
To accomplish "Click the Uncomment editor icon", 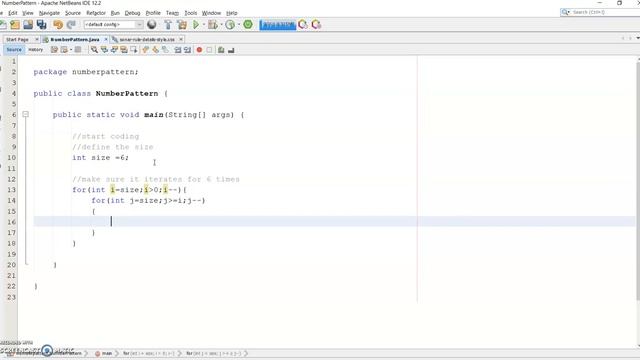I will (231, 50).
